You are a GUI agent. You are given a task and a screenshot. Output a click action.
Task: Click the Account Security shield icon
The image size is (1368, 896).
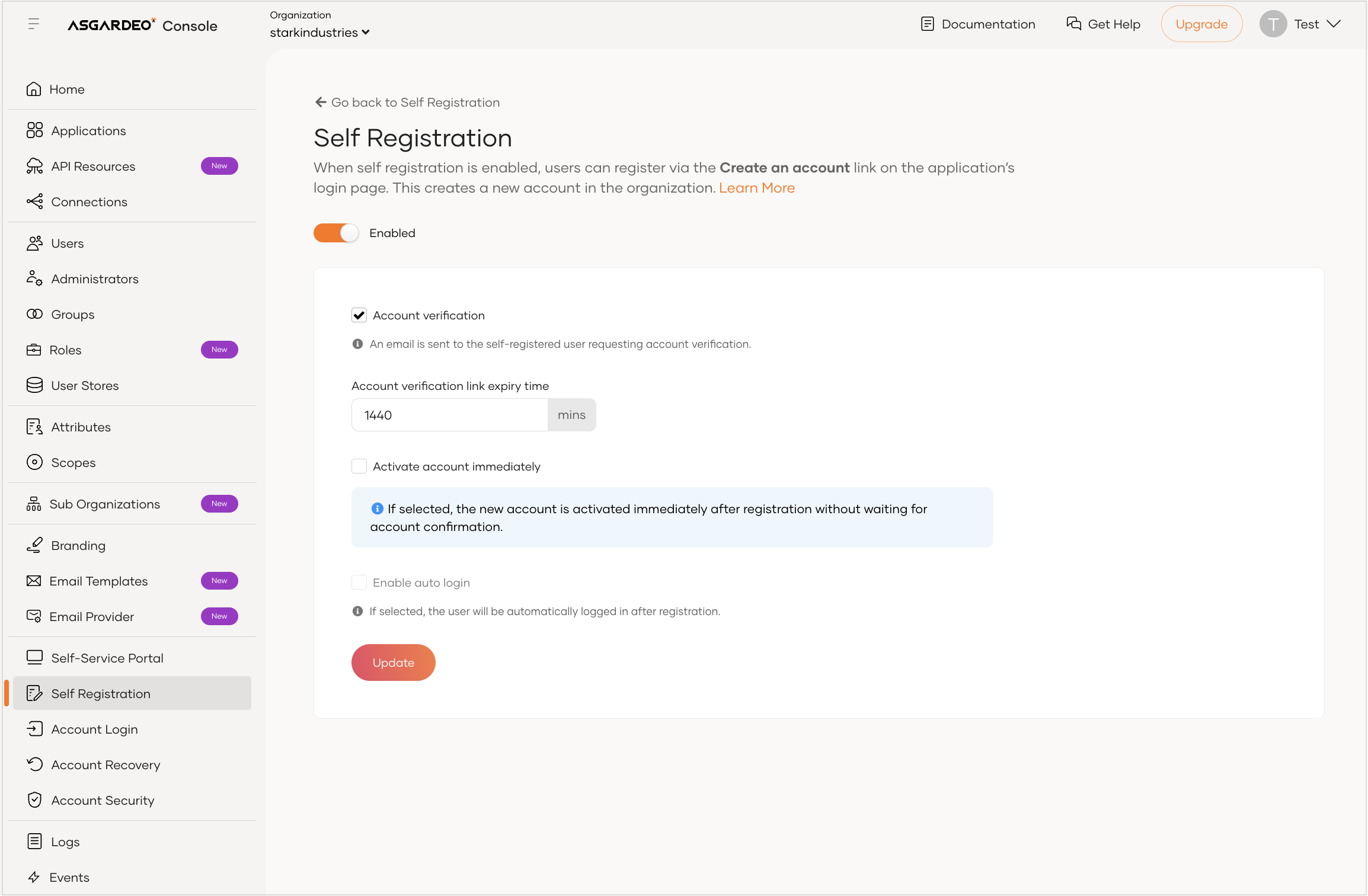tap(35, 800)
